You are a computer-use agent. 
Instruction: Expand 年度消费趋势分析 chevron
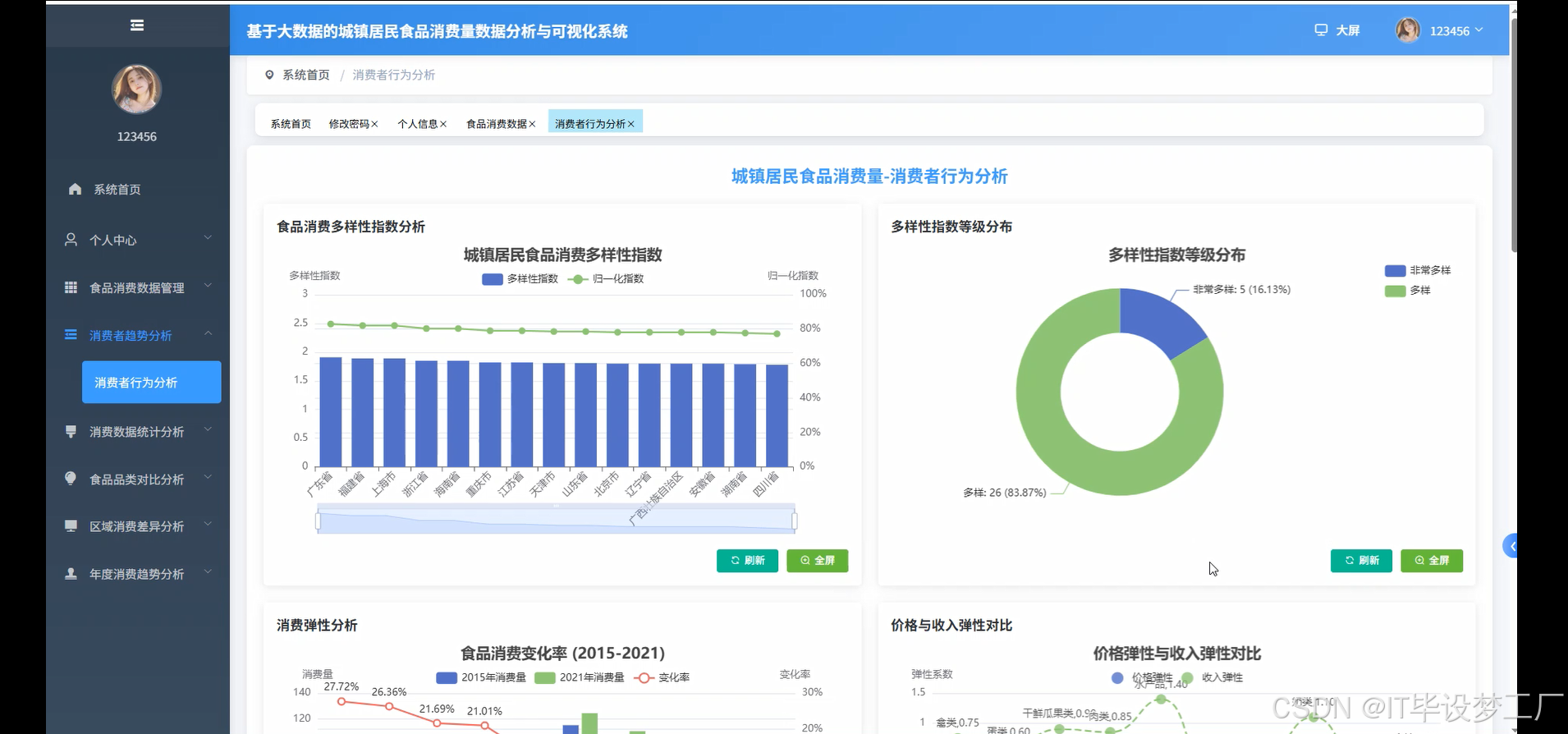tap(208, 572)
